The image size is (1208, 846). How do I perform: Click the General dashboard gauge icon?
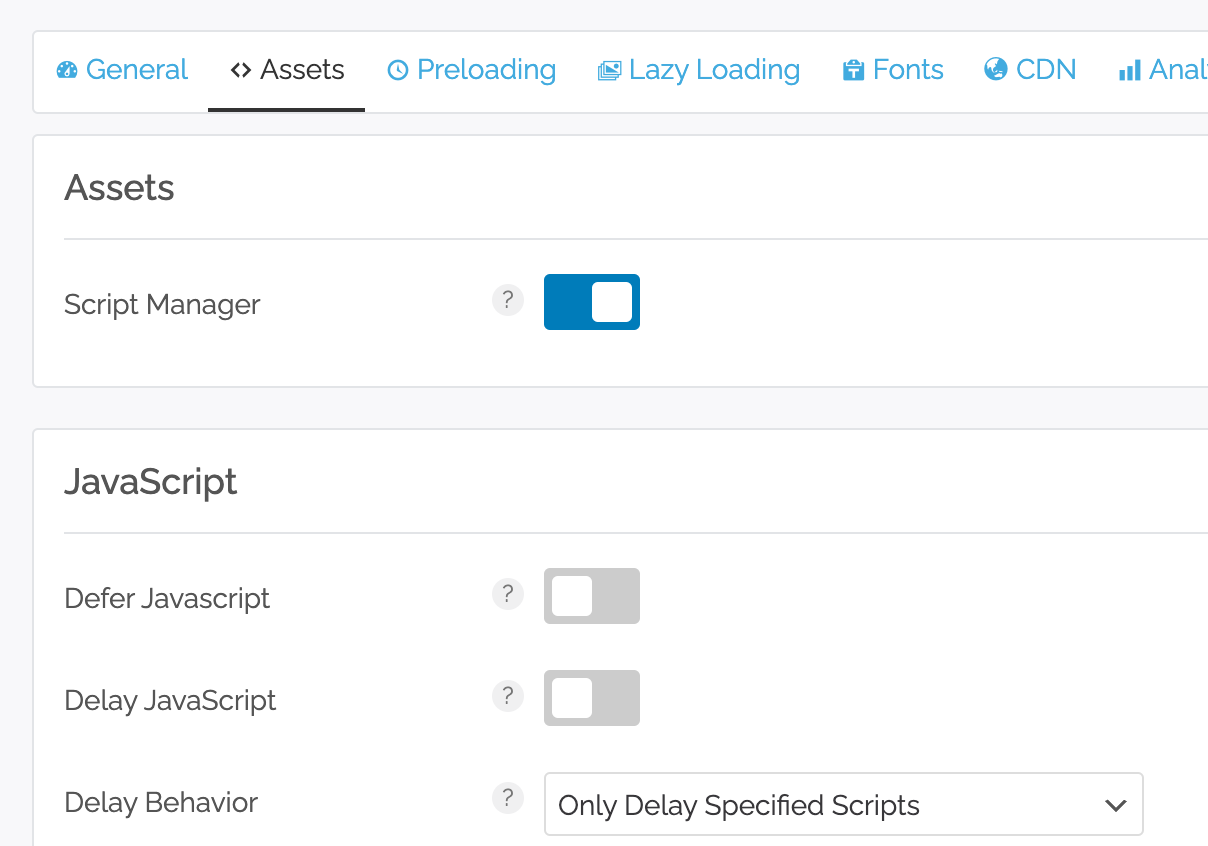(x=67, y=71)
